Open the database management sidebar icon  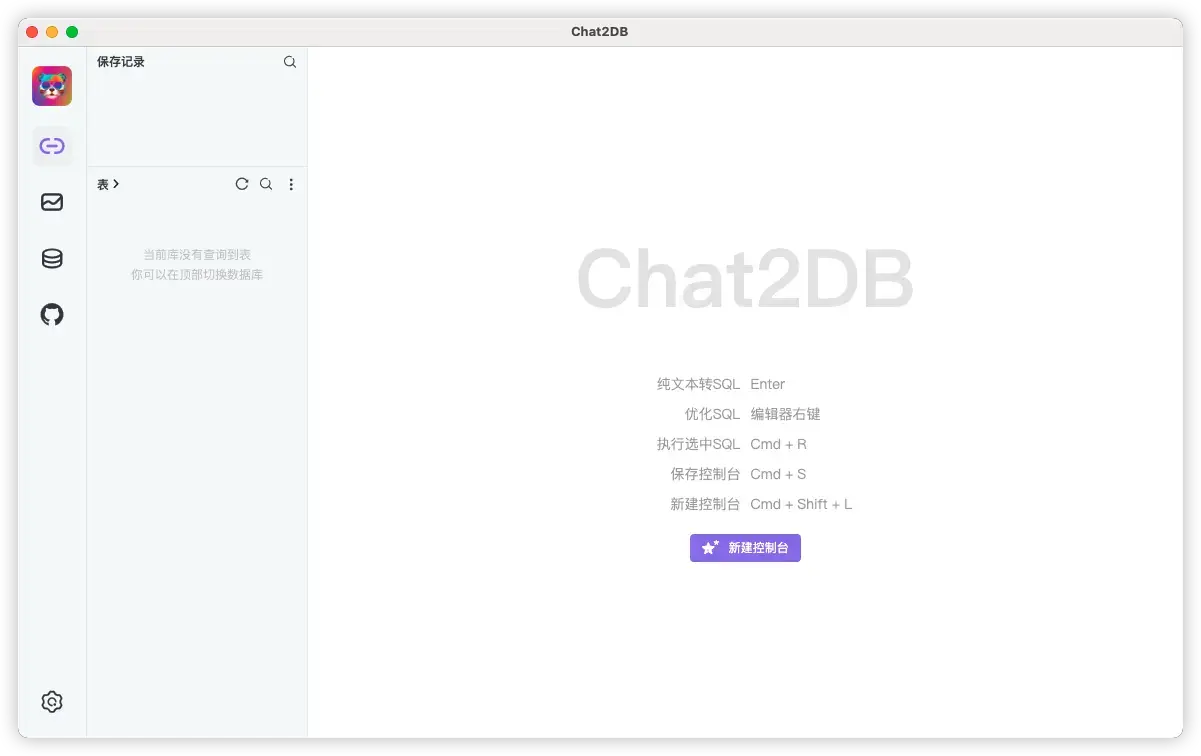51,257
